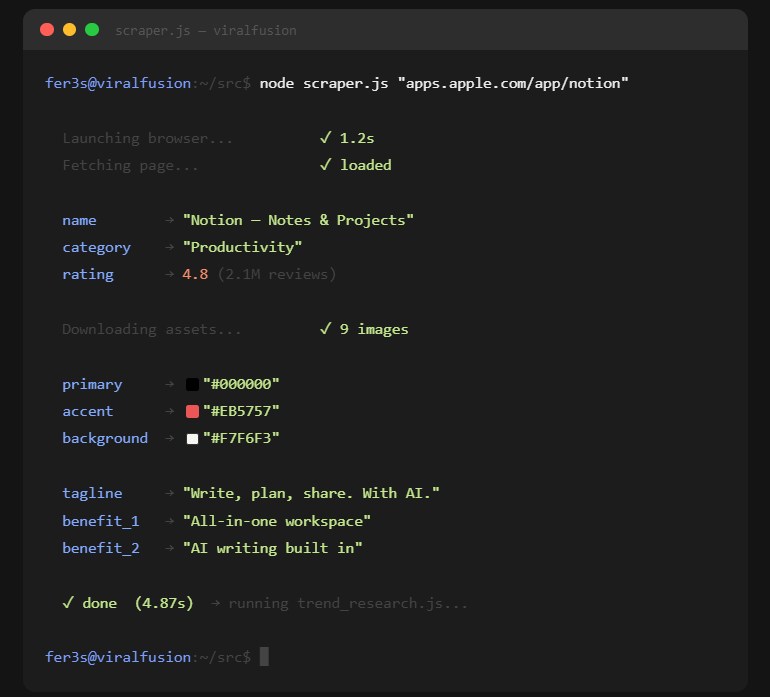
Task: Click the 'category' key label
Action: 96,248
